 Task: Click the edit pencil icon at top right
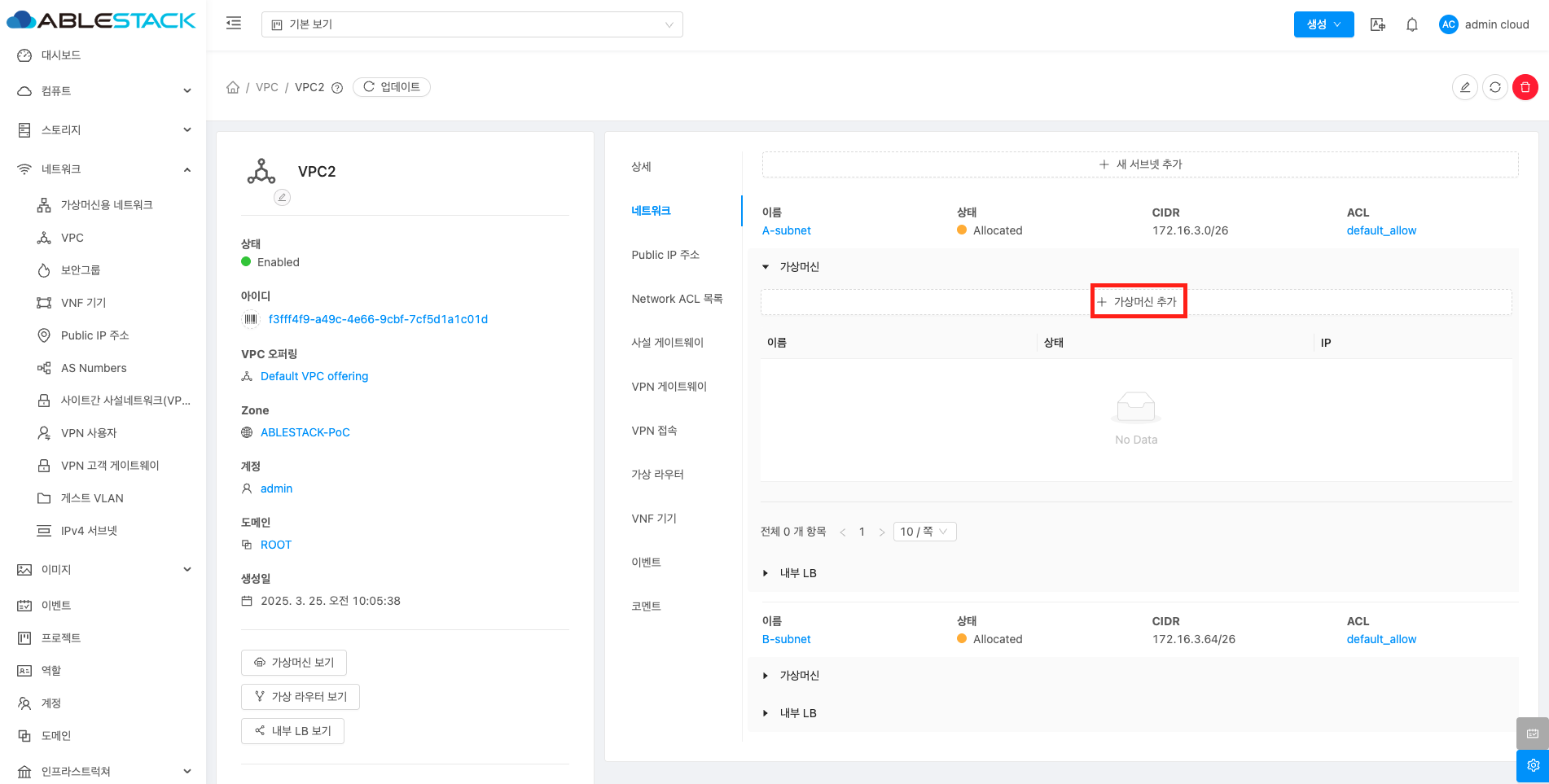(1464, 87)
